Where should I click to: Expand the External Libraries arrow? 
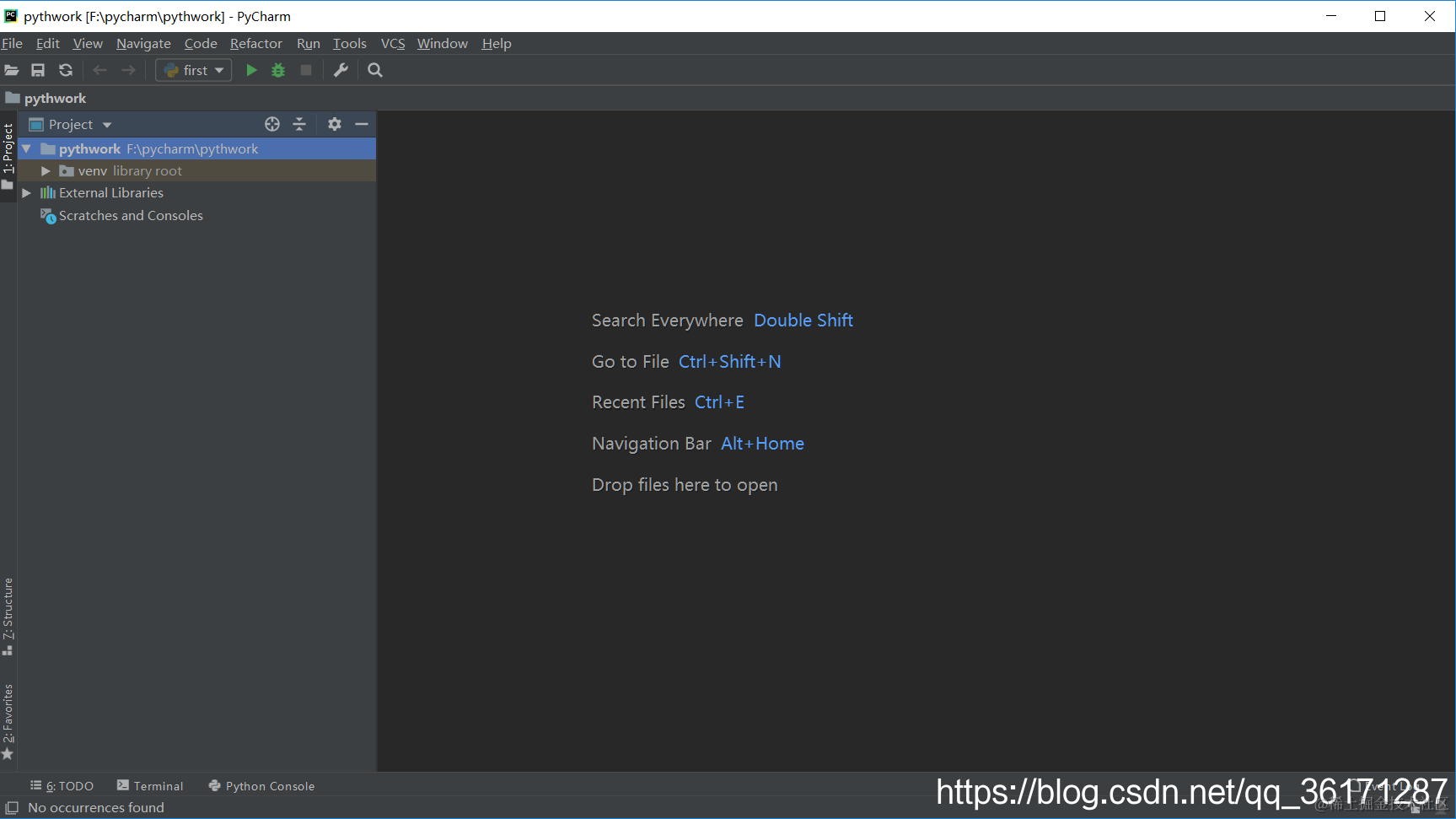(26, 193)
